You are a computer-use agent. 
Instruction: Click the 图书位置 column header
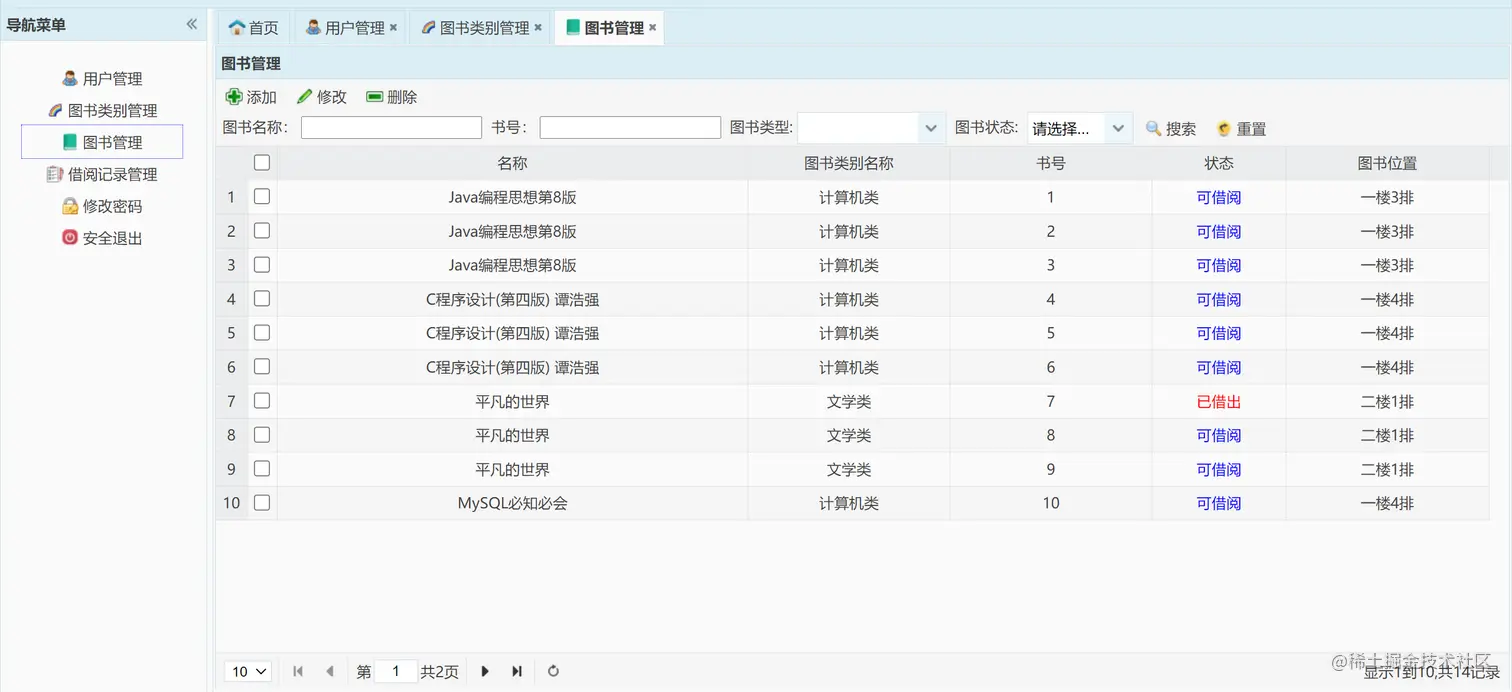coord(1387,163)
